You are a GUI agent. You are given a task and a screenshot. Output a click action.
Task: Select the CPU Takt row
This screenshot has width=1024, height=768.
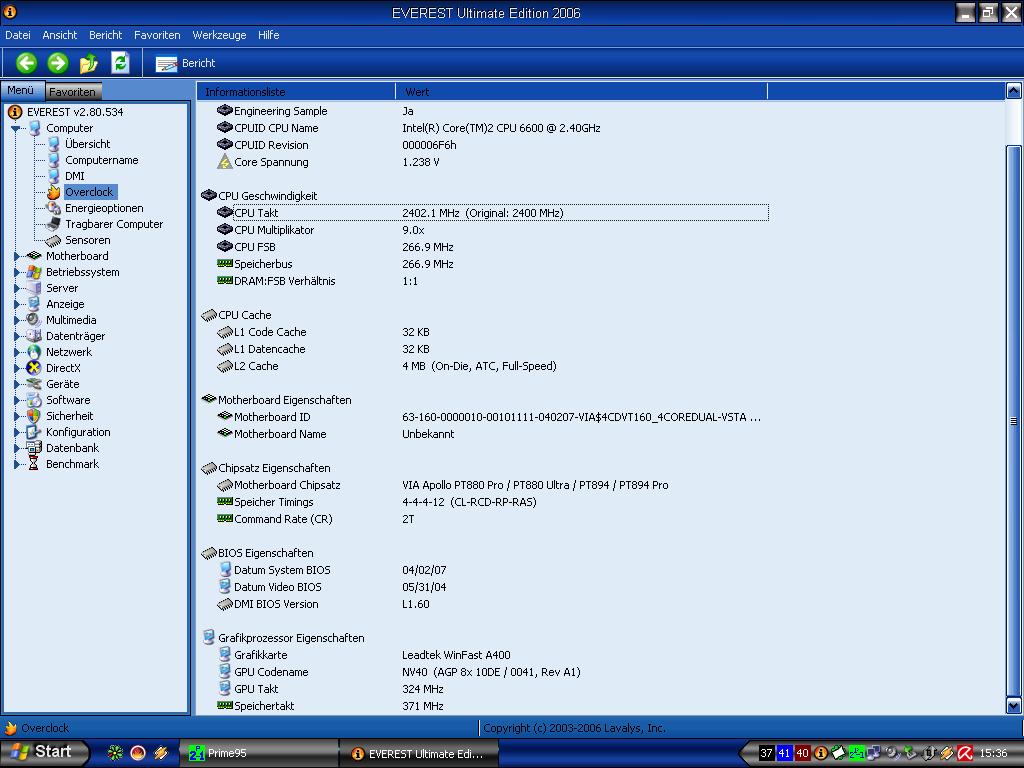492,213
